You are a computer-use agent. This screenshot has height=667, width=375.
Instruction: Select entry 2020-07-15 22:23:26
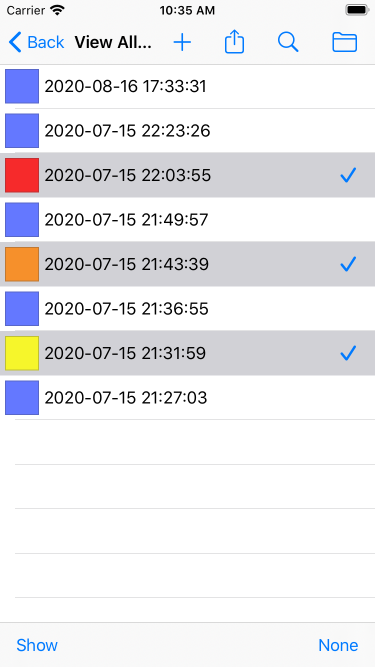(188, 131)
